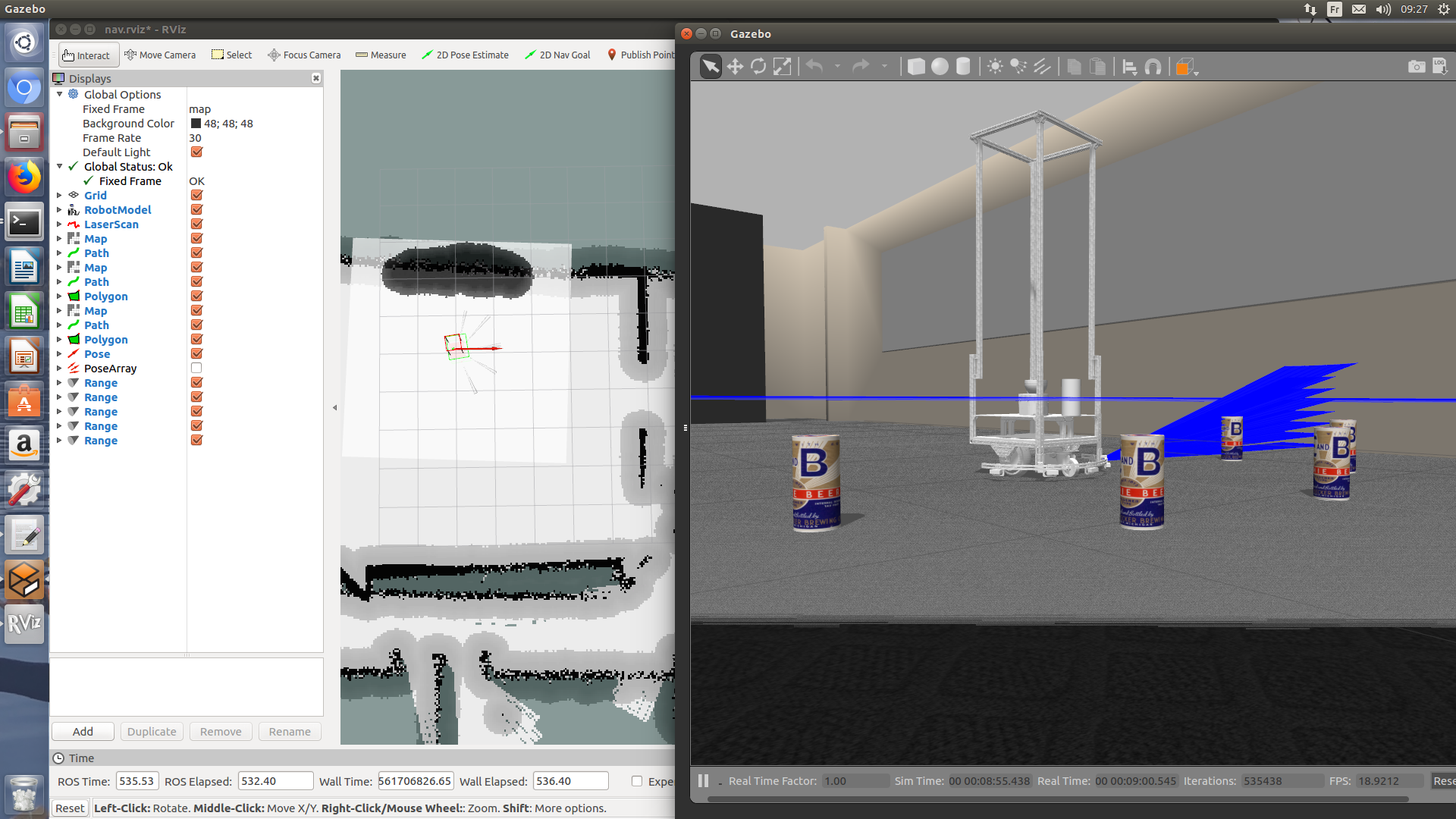Uncheck first Polygon display checkbox
Image resolution: width=1456 pixels, height=819 pixels.
pyautogui.click(x=196, y=297)
